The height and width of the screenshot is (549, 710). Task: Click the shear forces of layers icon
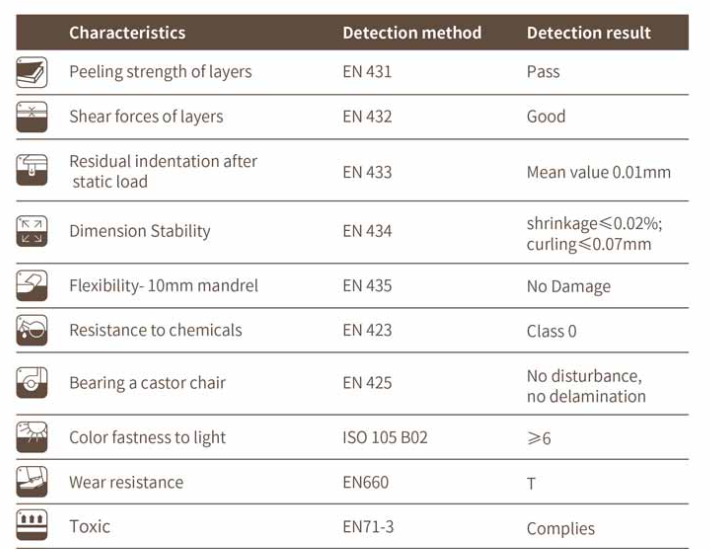[32, 117]
